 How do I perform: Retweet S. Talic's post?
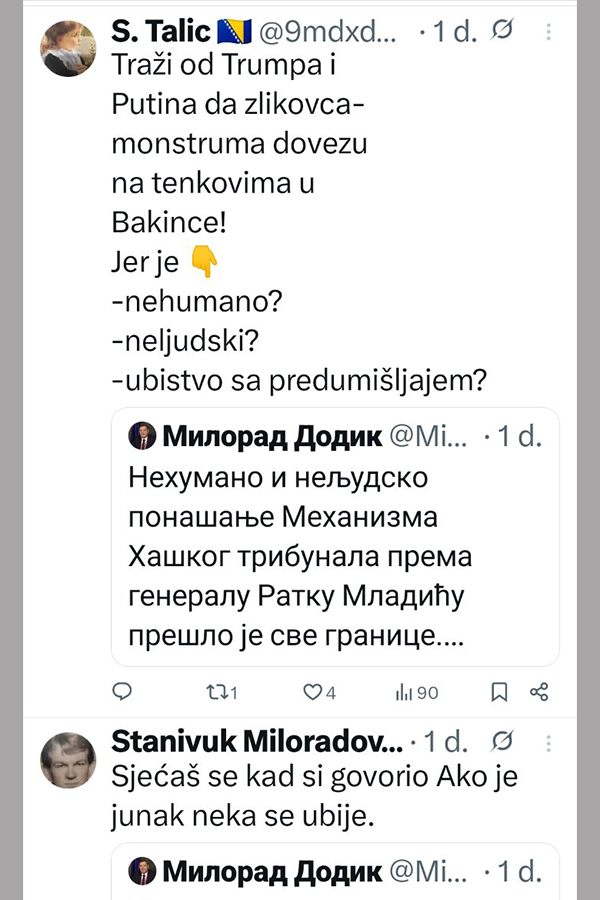click(218, 691)
